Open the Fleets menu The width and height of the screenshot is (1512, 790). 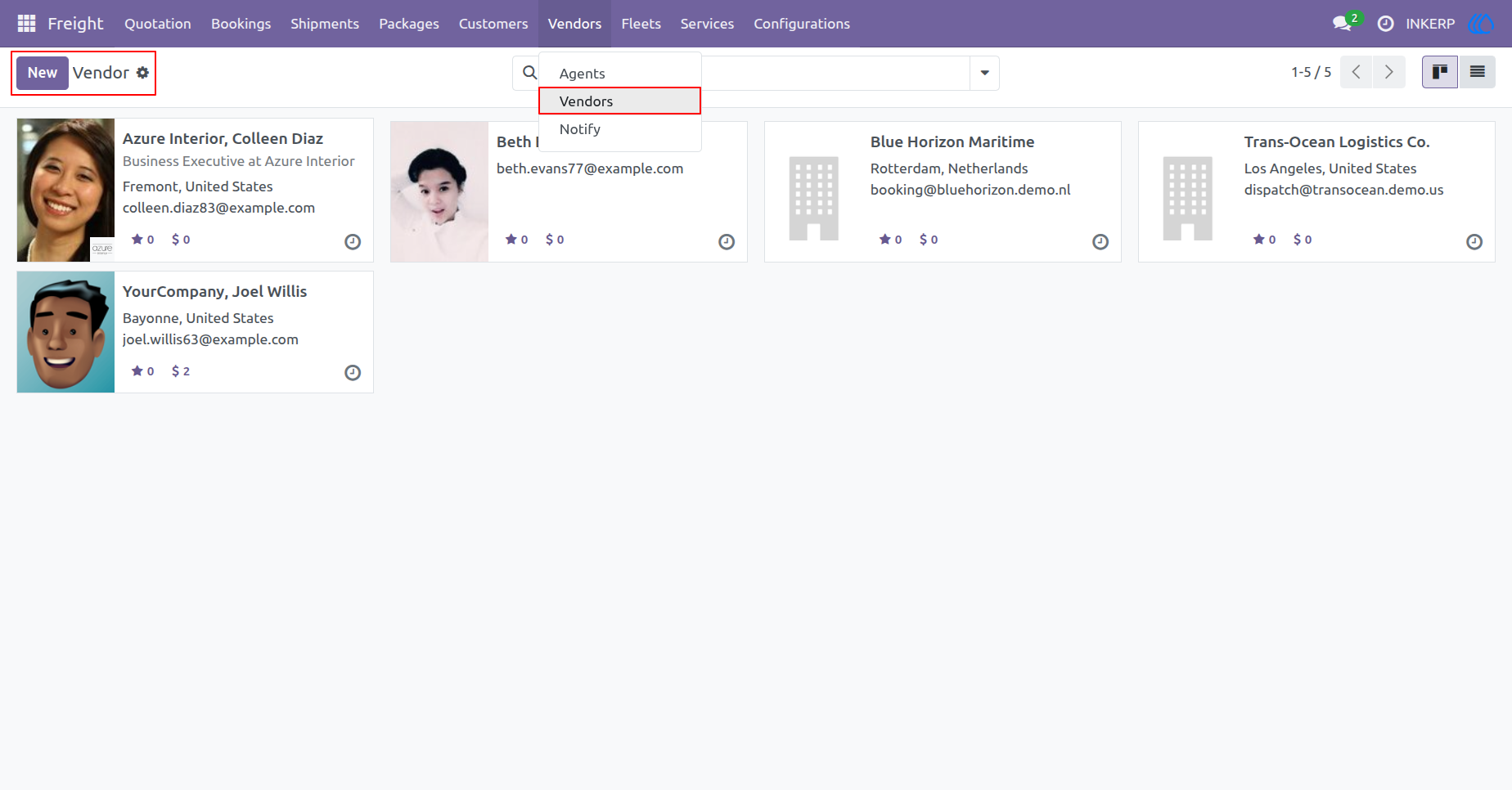click(x=641, y=24)
